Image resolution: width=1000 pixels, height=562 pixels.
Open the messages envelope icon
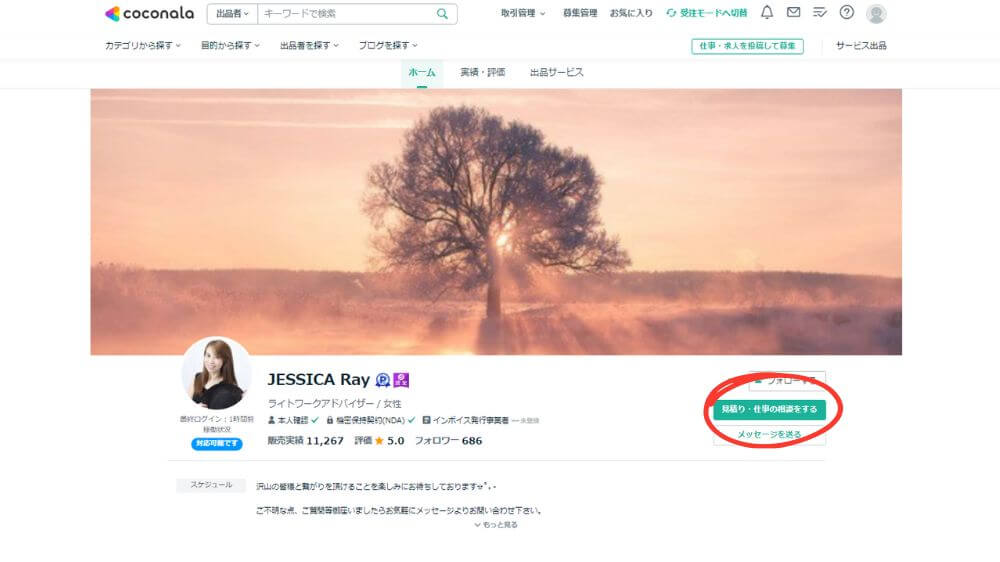(x=793, y=13)
